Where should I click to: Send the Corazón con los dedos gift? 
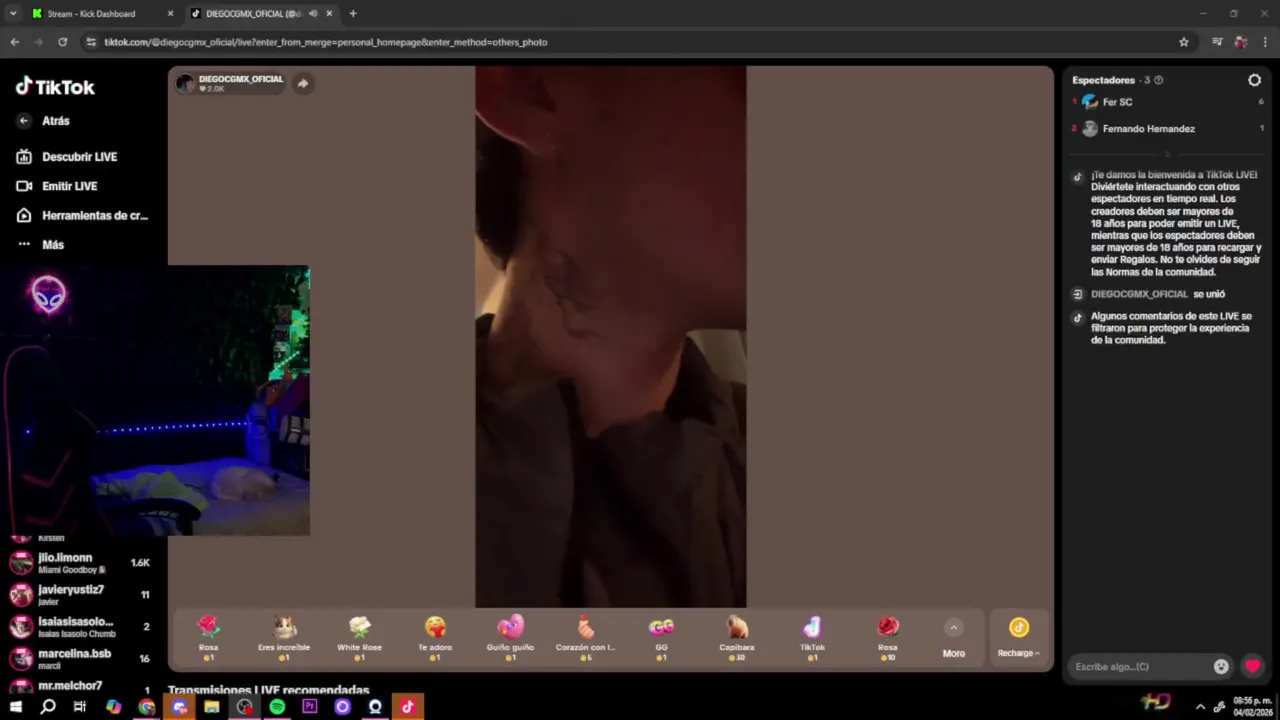tap(586, 638)
